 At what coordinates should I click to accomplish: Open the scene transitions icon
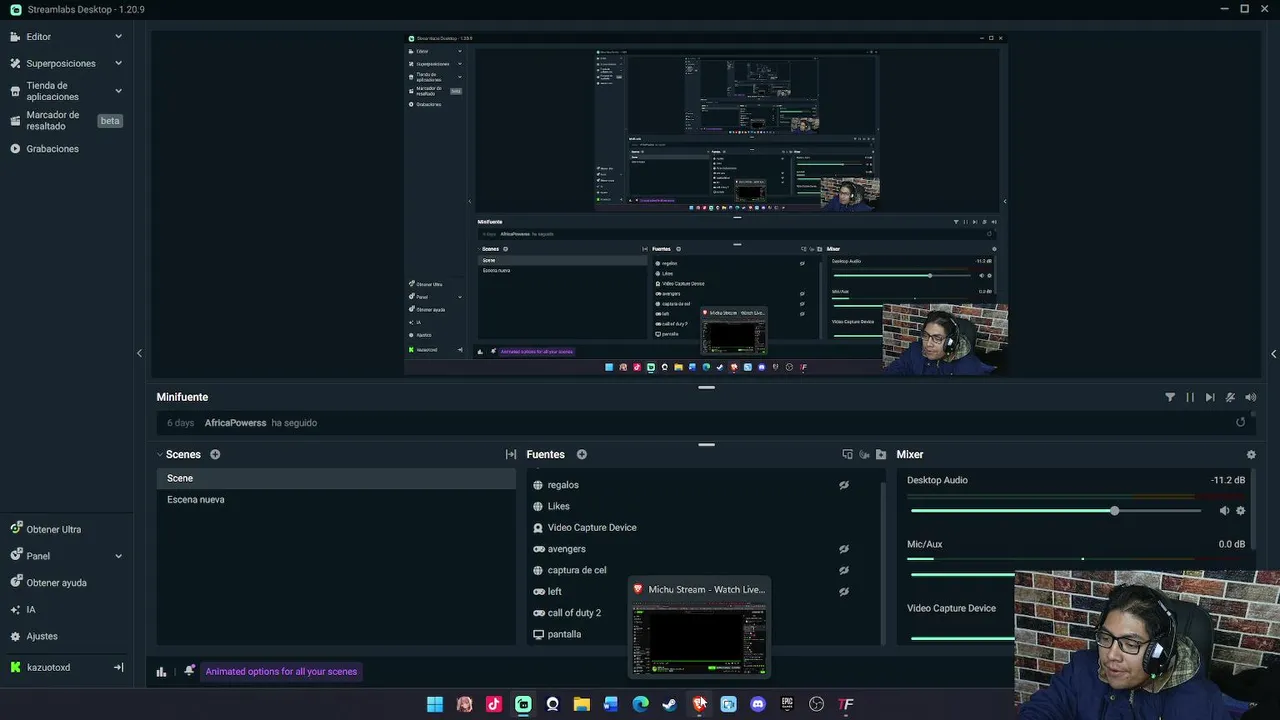[511, 454]
